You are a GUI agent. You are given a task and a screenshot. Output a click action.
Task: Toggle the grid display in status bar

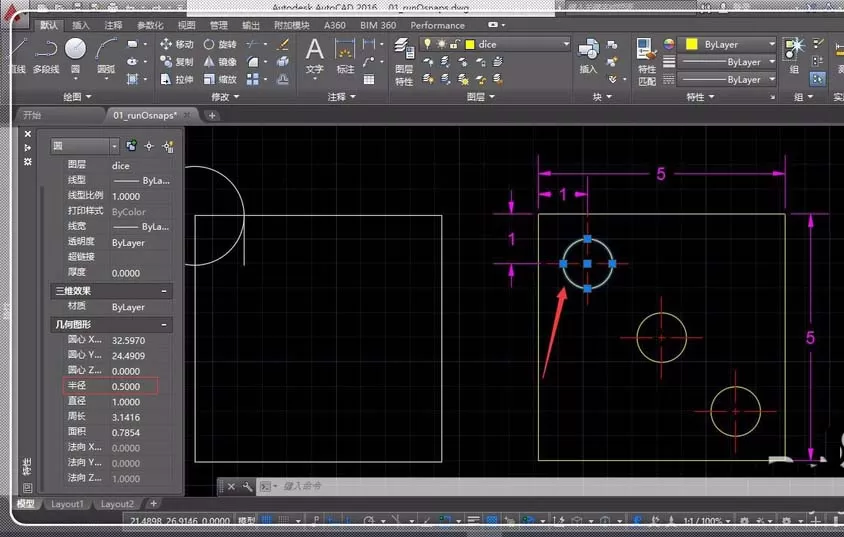[266, 520]
